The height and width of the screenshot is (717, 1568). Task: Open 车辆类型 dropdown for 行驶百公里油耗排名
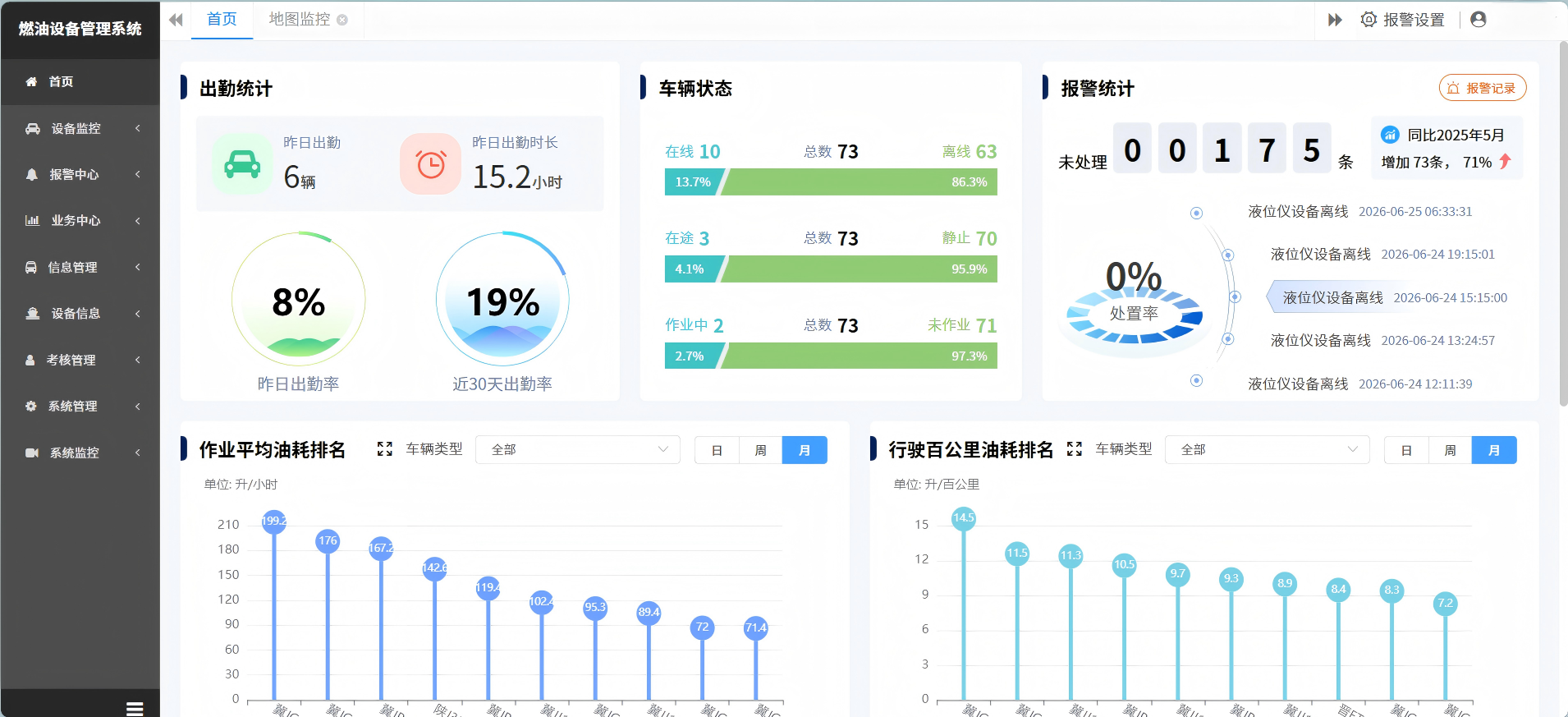point(1268,450)
